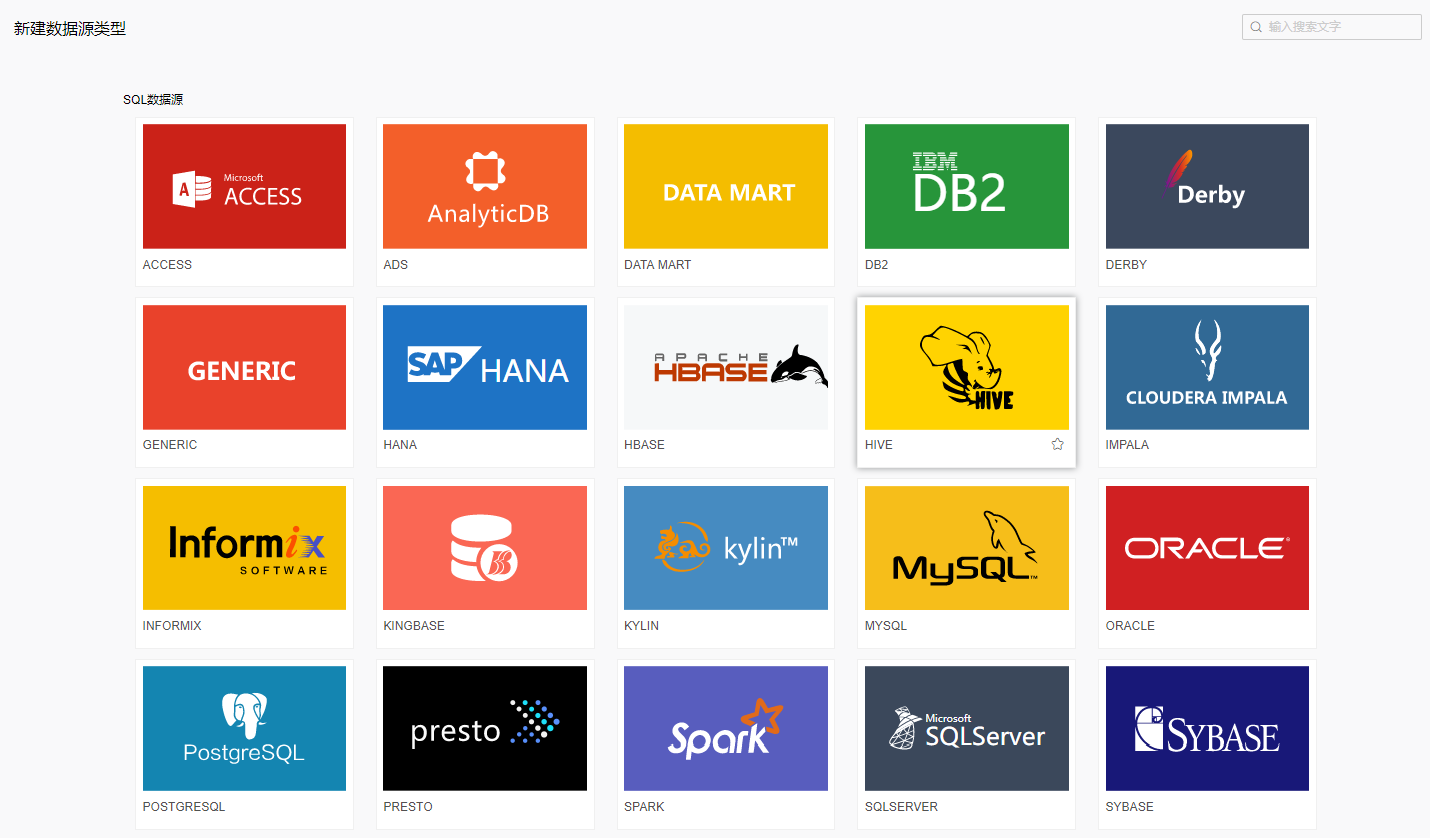Select the Informix Software logo tile
The height and width of the screenshot is (838, 1430).
(x=244, y=548)
